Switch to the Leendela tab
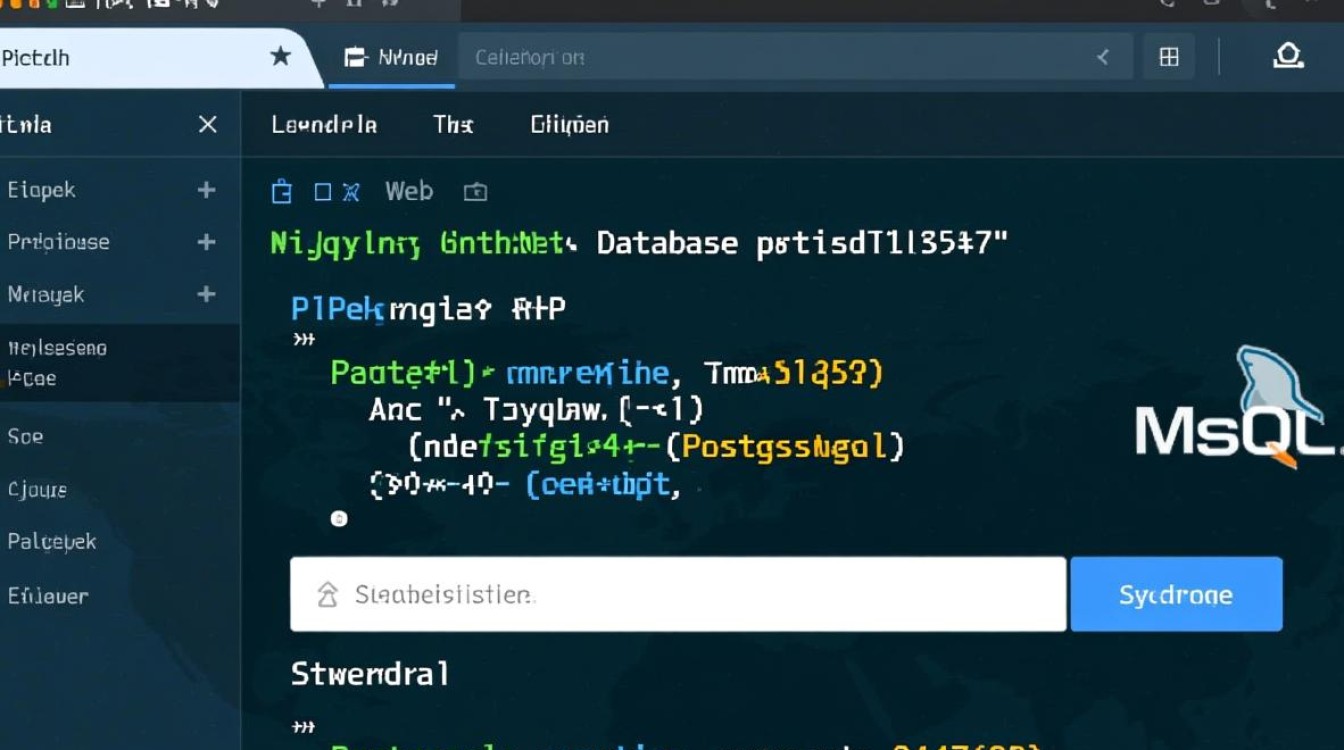 (324, 125)
